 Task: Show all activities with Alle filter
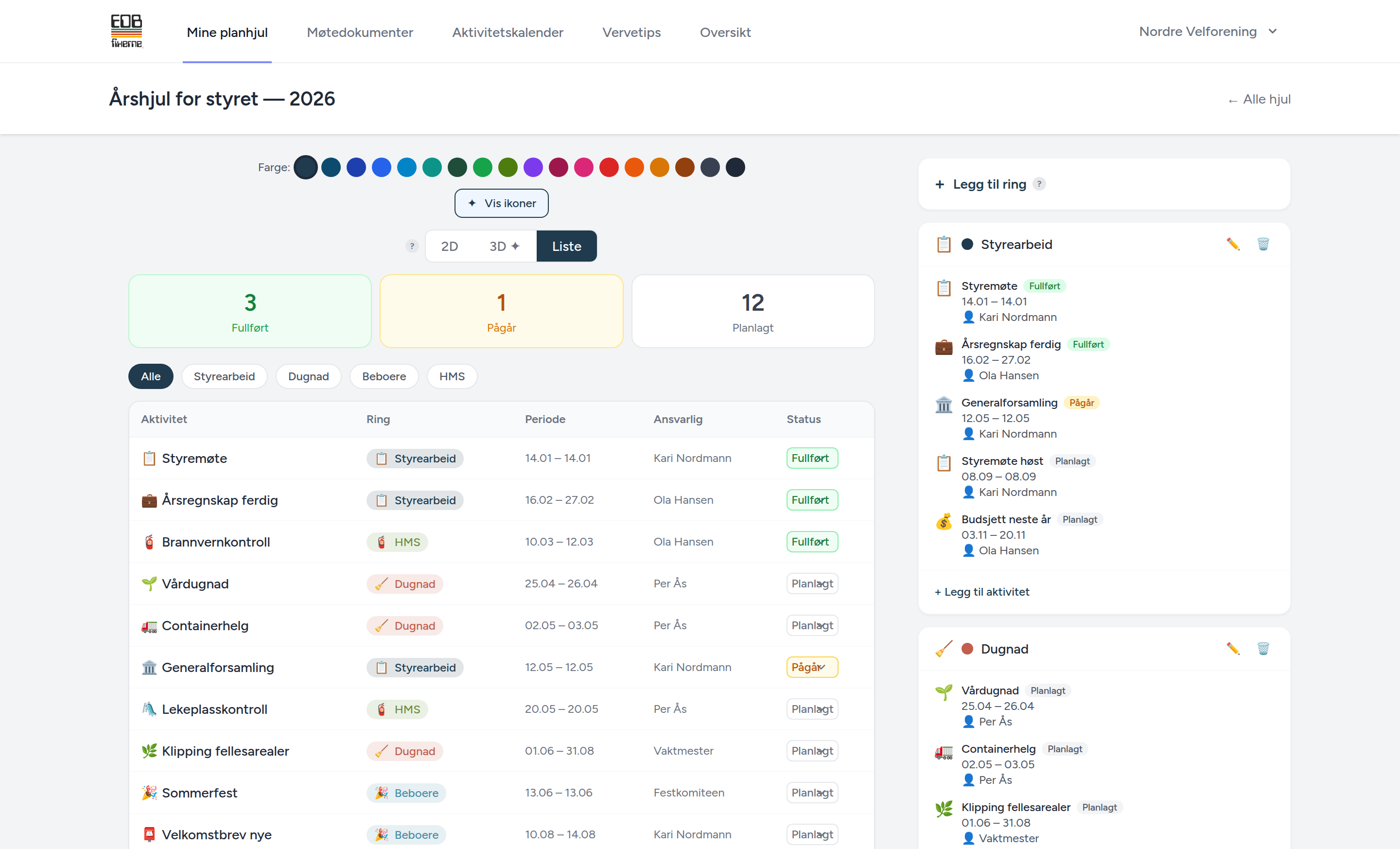click(151, 376)
